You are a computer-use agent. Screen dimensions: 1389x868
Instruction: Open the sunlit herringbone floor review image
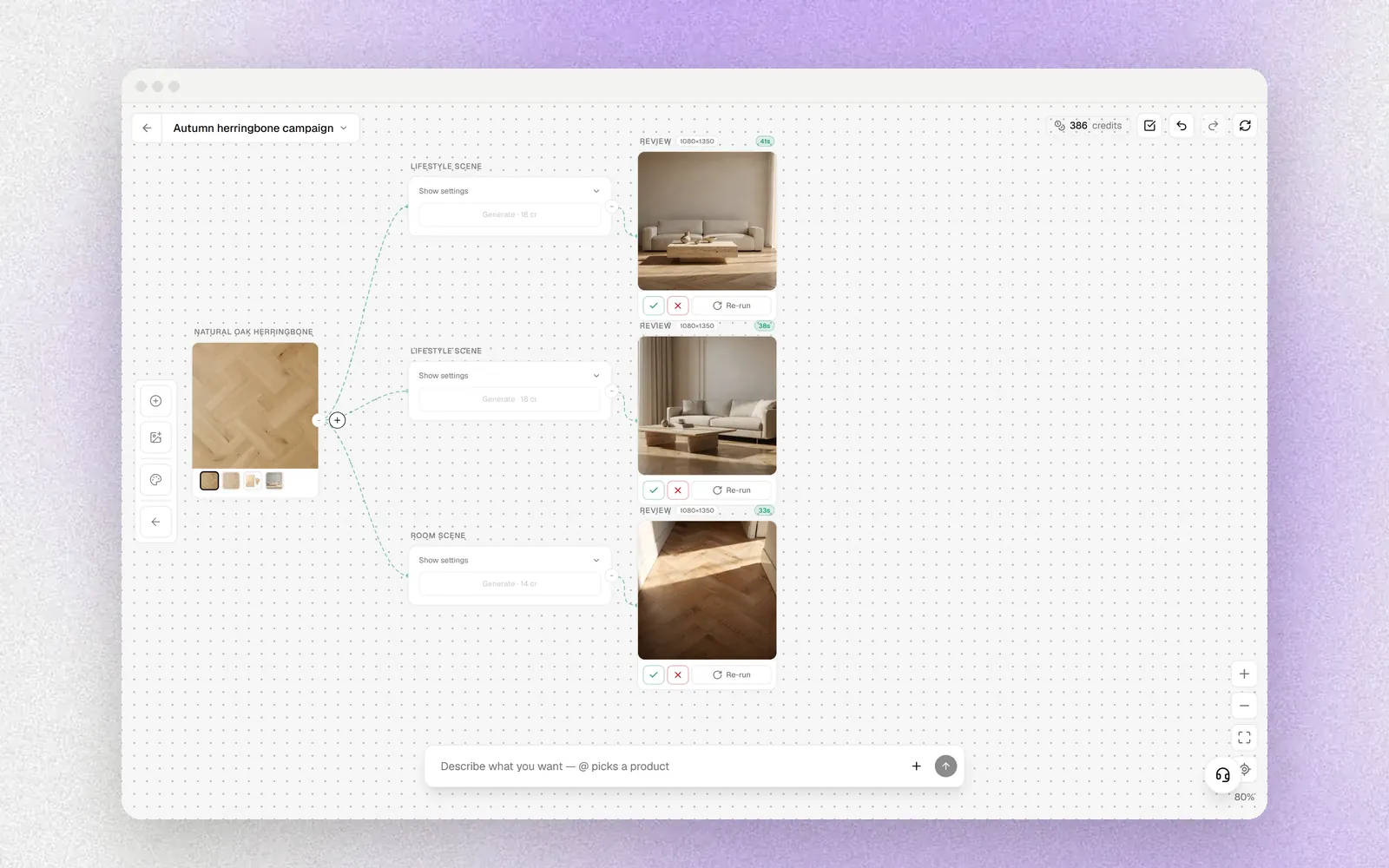pyautogui.click(x=707, y=590)
